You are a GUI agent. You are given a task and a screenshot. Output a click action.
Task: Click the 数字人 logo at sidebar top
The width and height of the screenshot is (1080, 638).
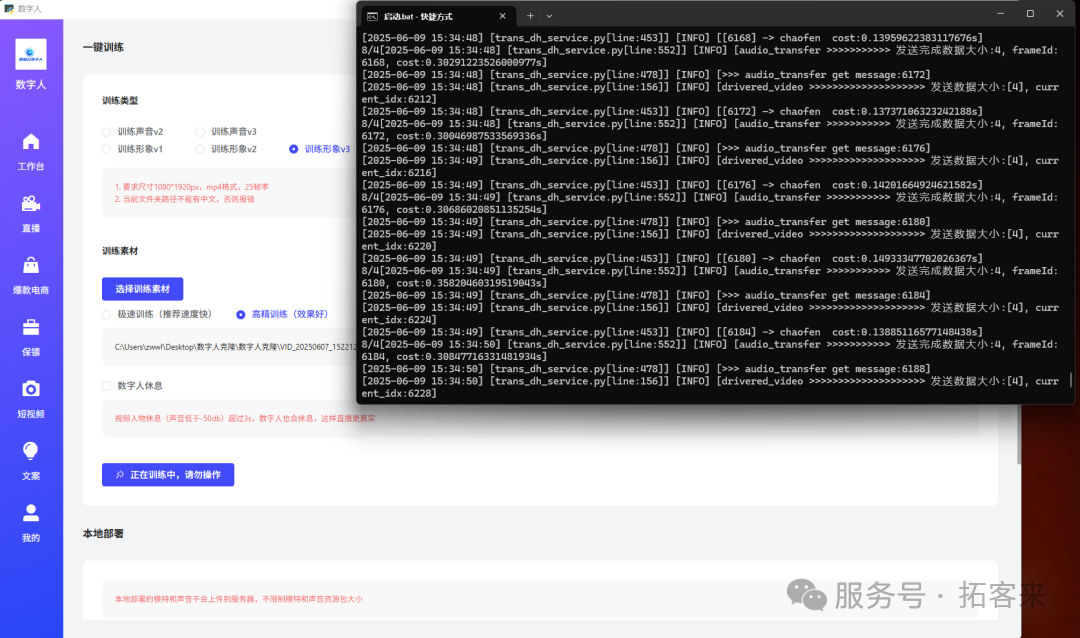tap(31, 55)
